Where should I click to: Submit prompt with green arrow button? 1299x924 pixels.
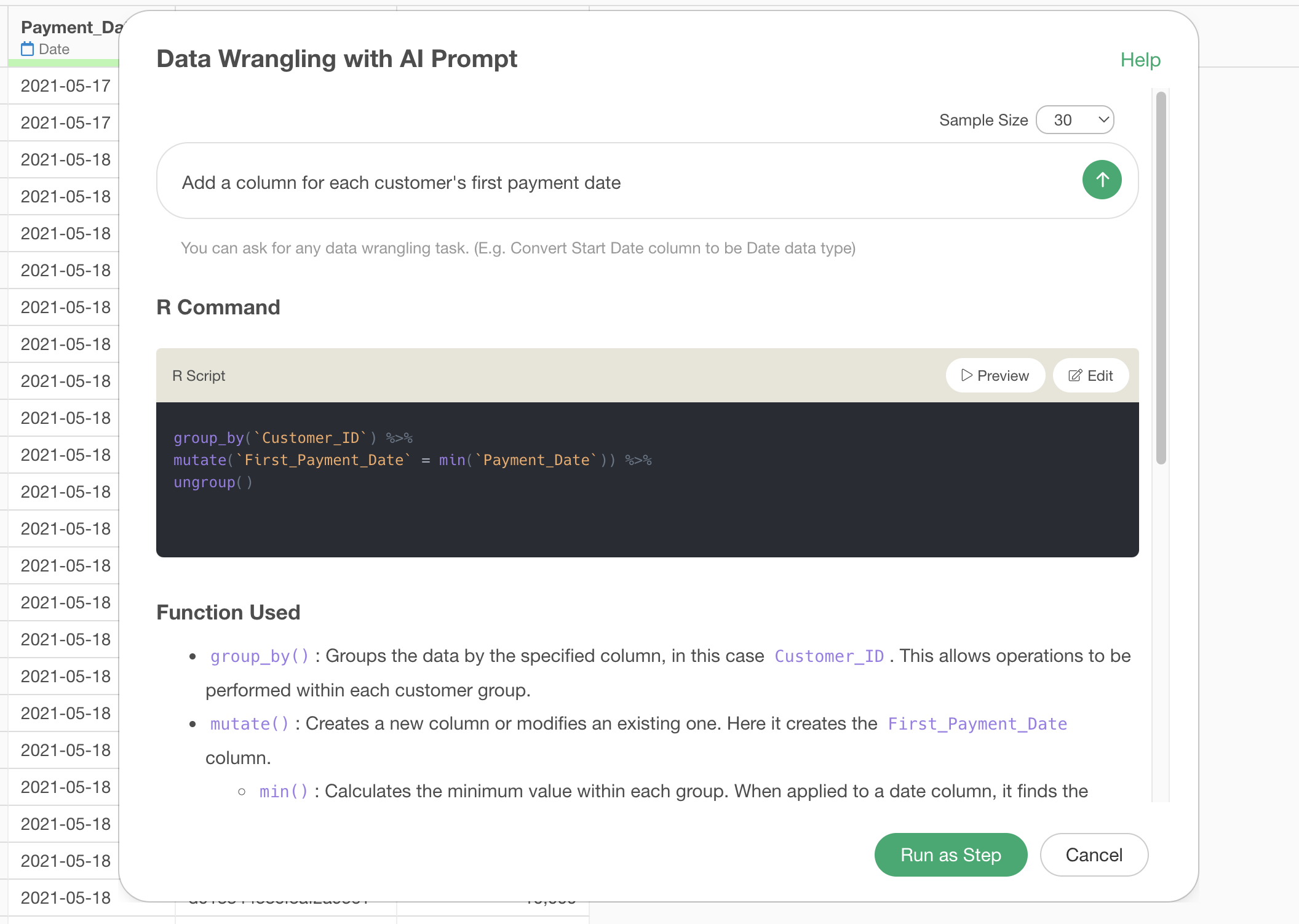pyautogui.click(x=1102, y=180)
